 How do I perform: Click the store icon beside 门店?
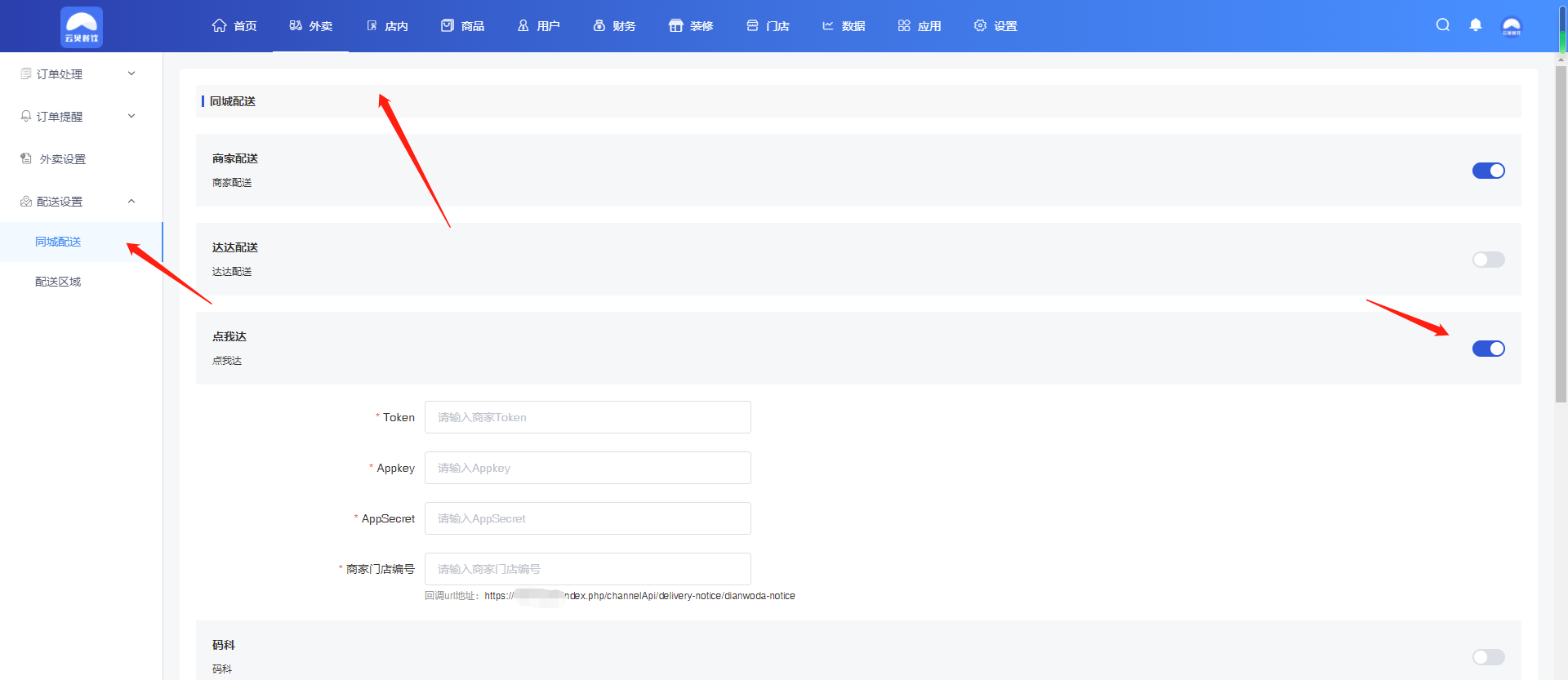tap(752, 25)
